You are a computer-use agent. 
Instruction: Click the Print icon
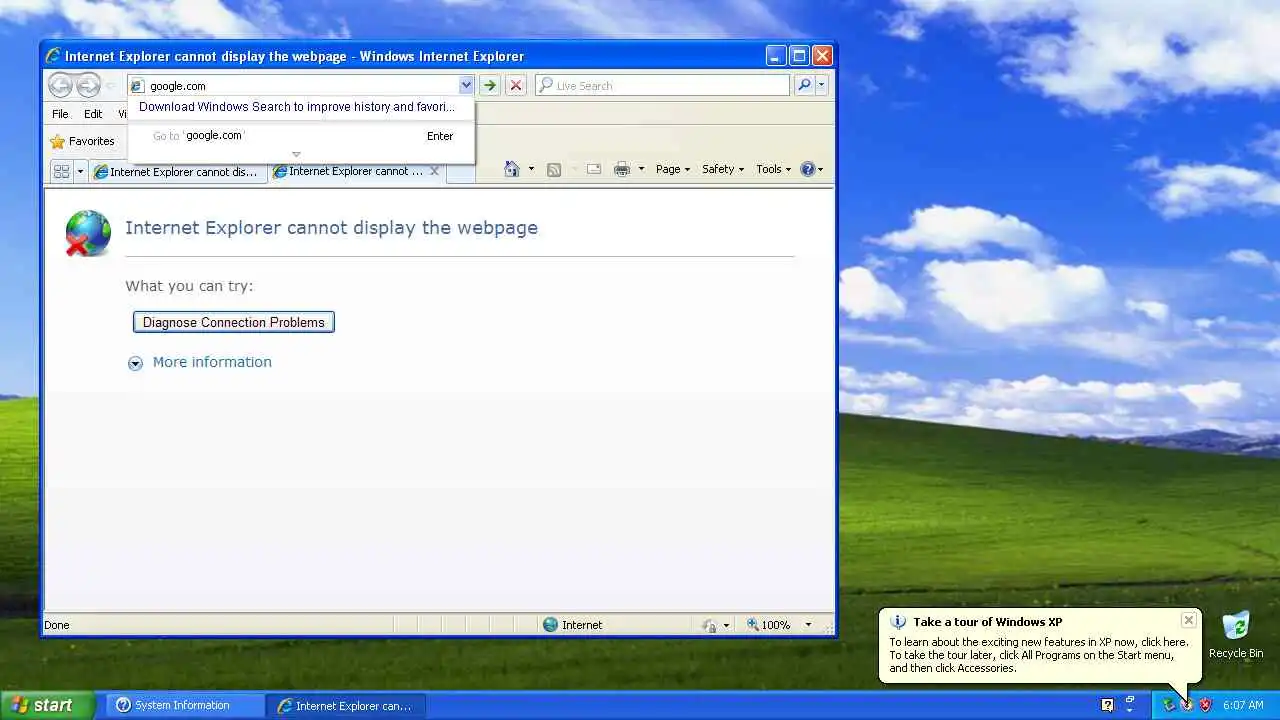tap(622, 169)
